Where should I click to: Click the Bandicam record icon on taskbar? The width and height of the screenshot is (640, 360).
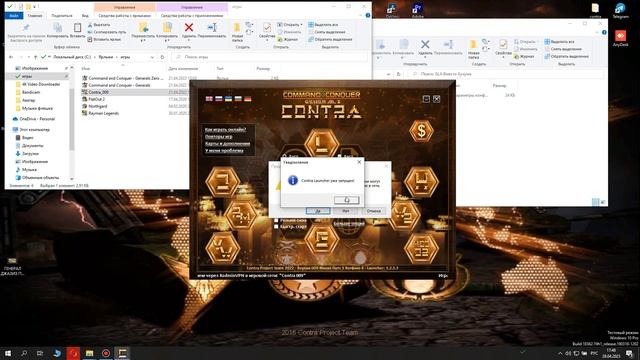(106, 353)
